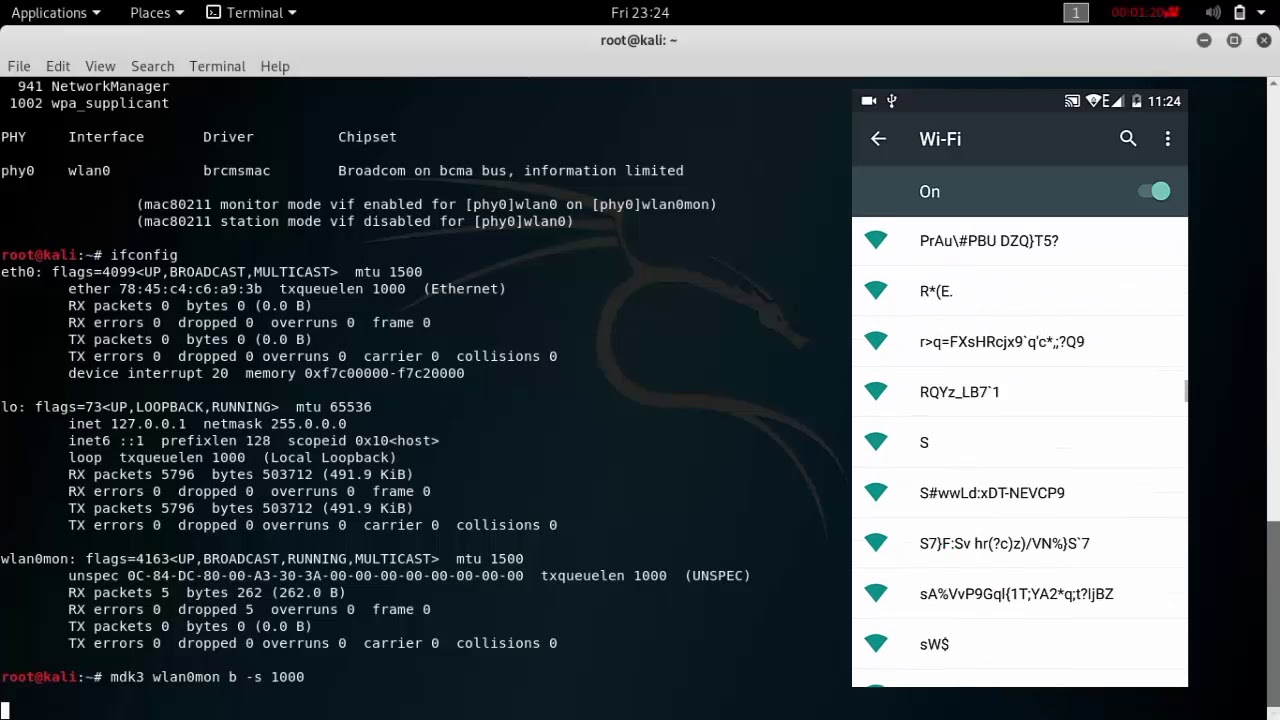Screen dimensions: 1280x720
Task: Click the phone status bar Wi-Fi signal icon
Action: click(x=1093, y=101)
